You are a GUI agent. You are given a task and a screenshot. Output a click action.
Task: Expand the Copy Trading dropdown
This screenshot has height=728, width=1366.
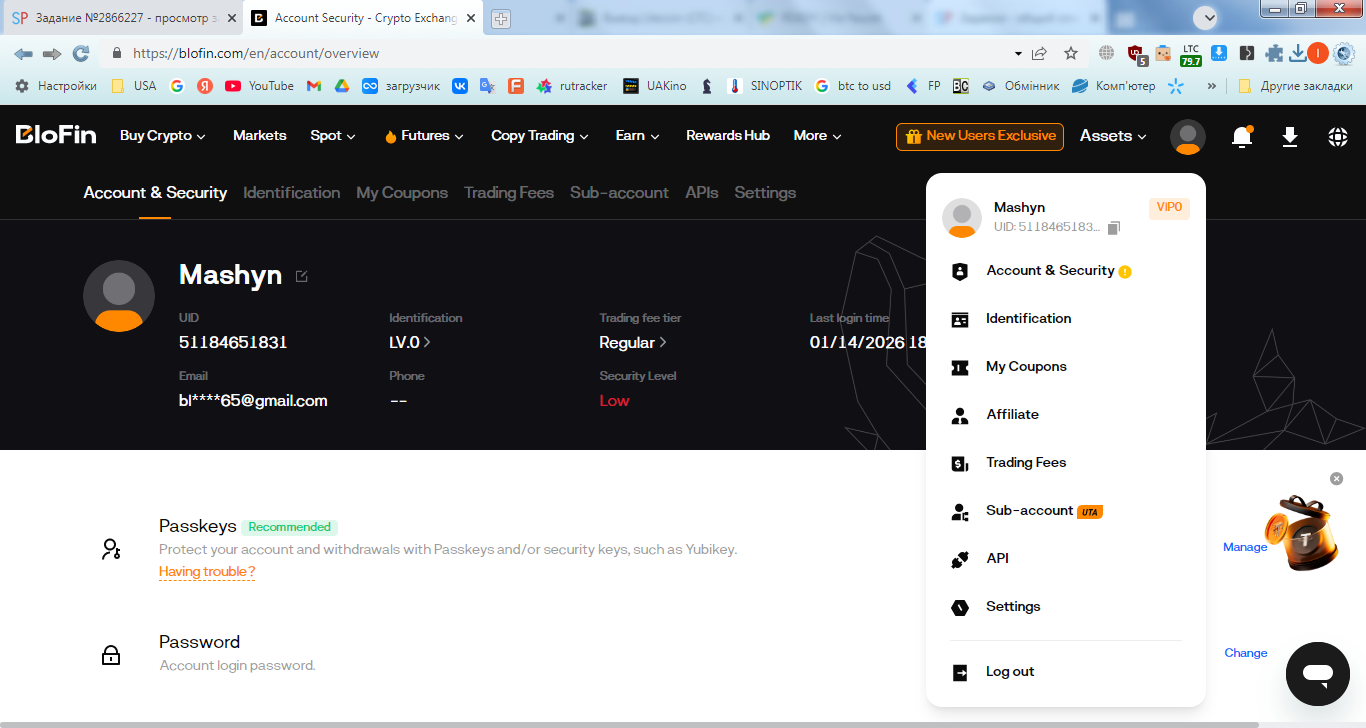(540, 136)
